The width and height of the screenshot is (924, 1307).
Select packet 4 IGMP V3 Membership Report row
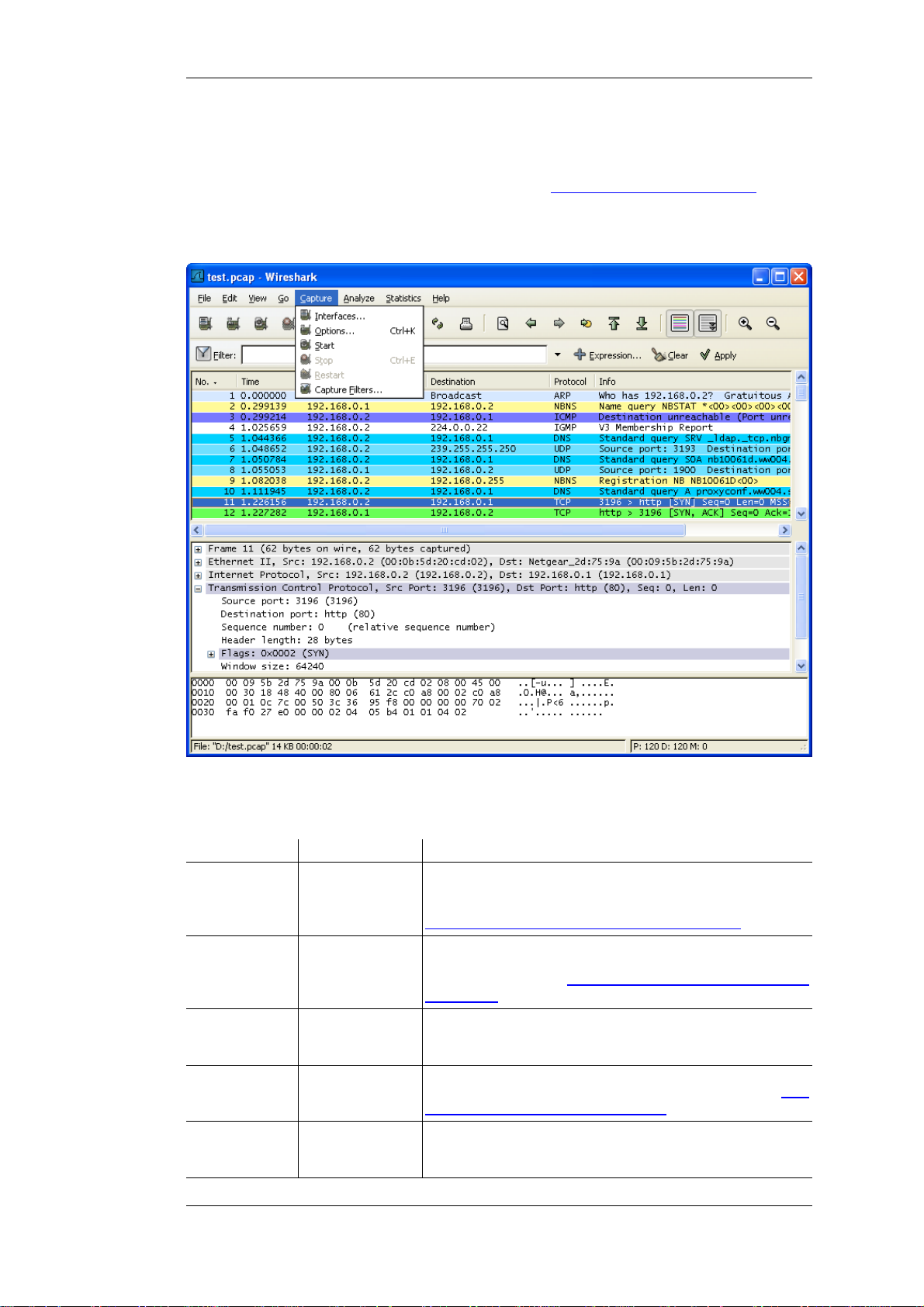pos(492,427)
